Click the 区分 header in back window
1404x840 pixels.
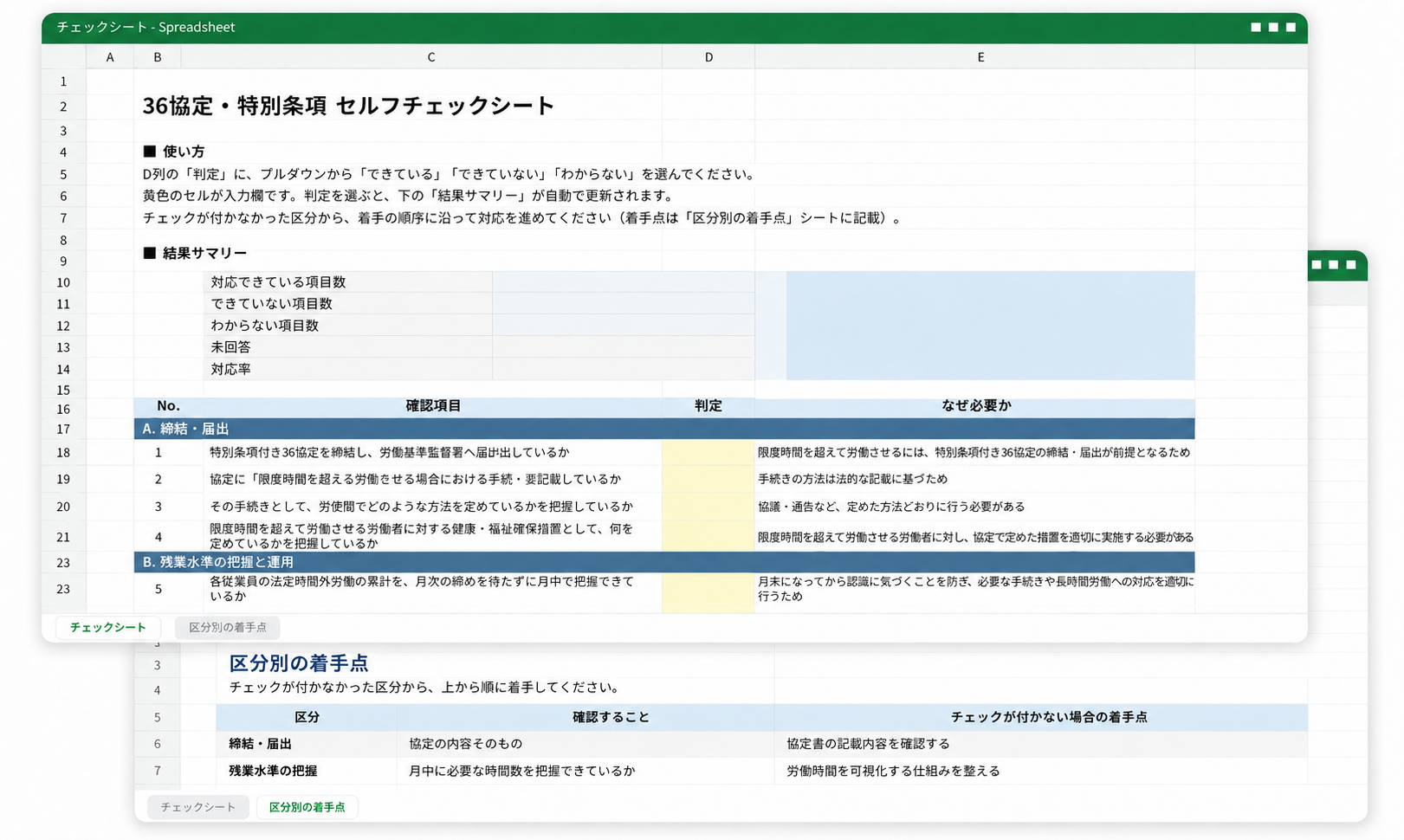click(x=307, y=717)
